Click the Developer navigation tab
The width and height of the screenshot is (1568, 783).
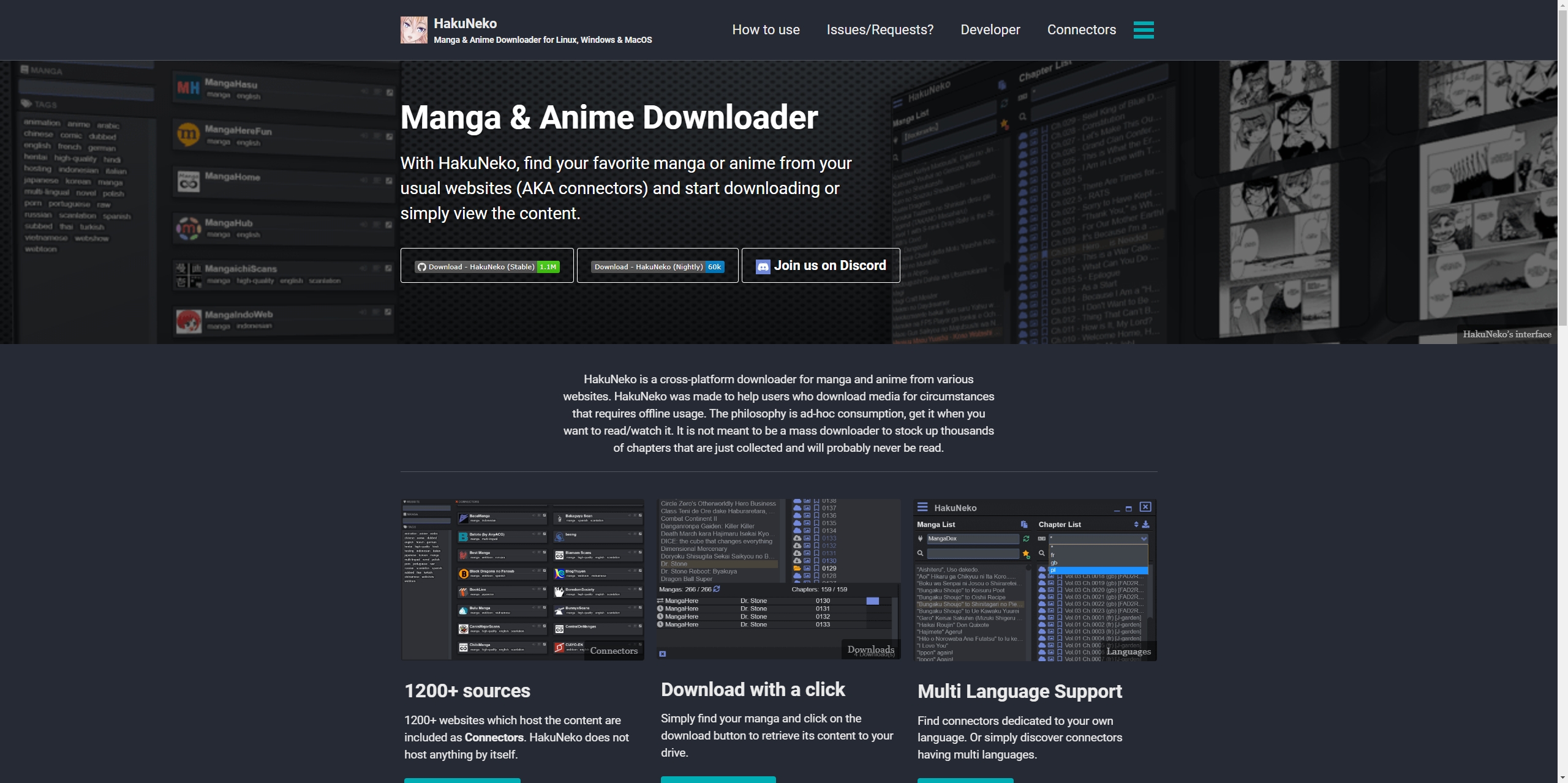[x=990, y=28]
